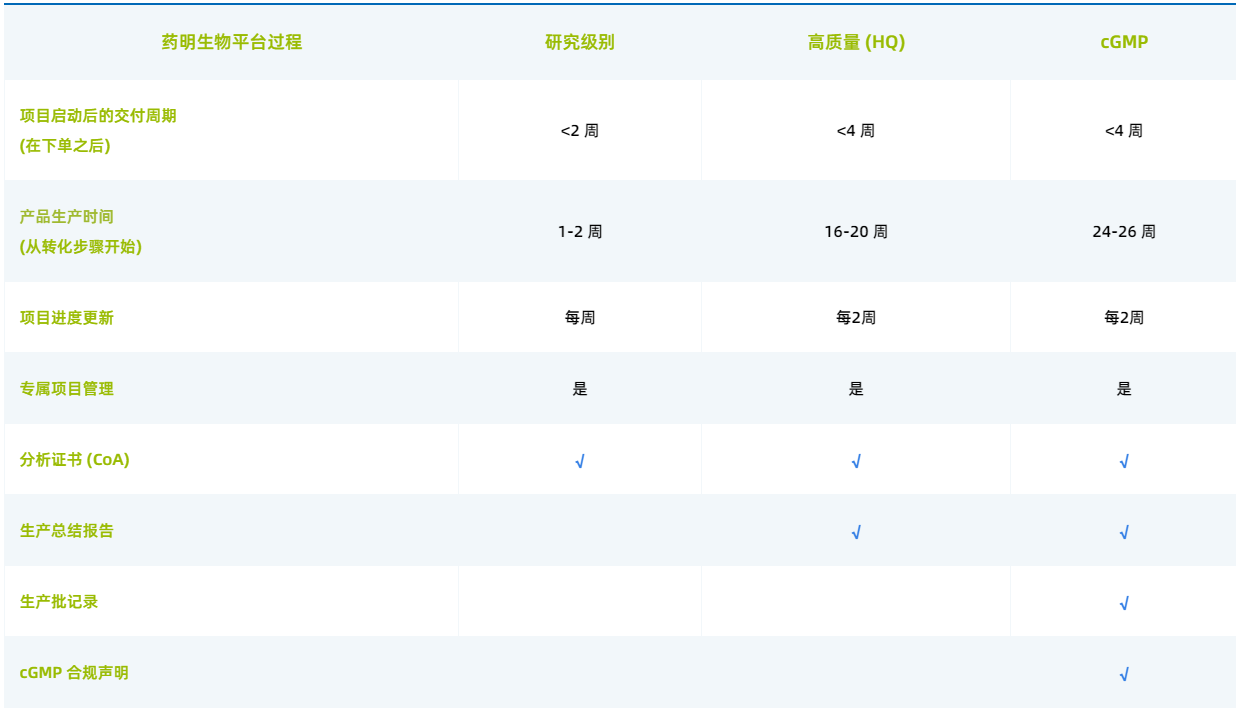The height and width of the screenshot is (711, 1236).
Task: Click the 分析证书 (CoA) checkmark under 研究级别
Action: point(580,461)
